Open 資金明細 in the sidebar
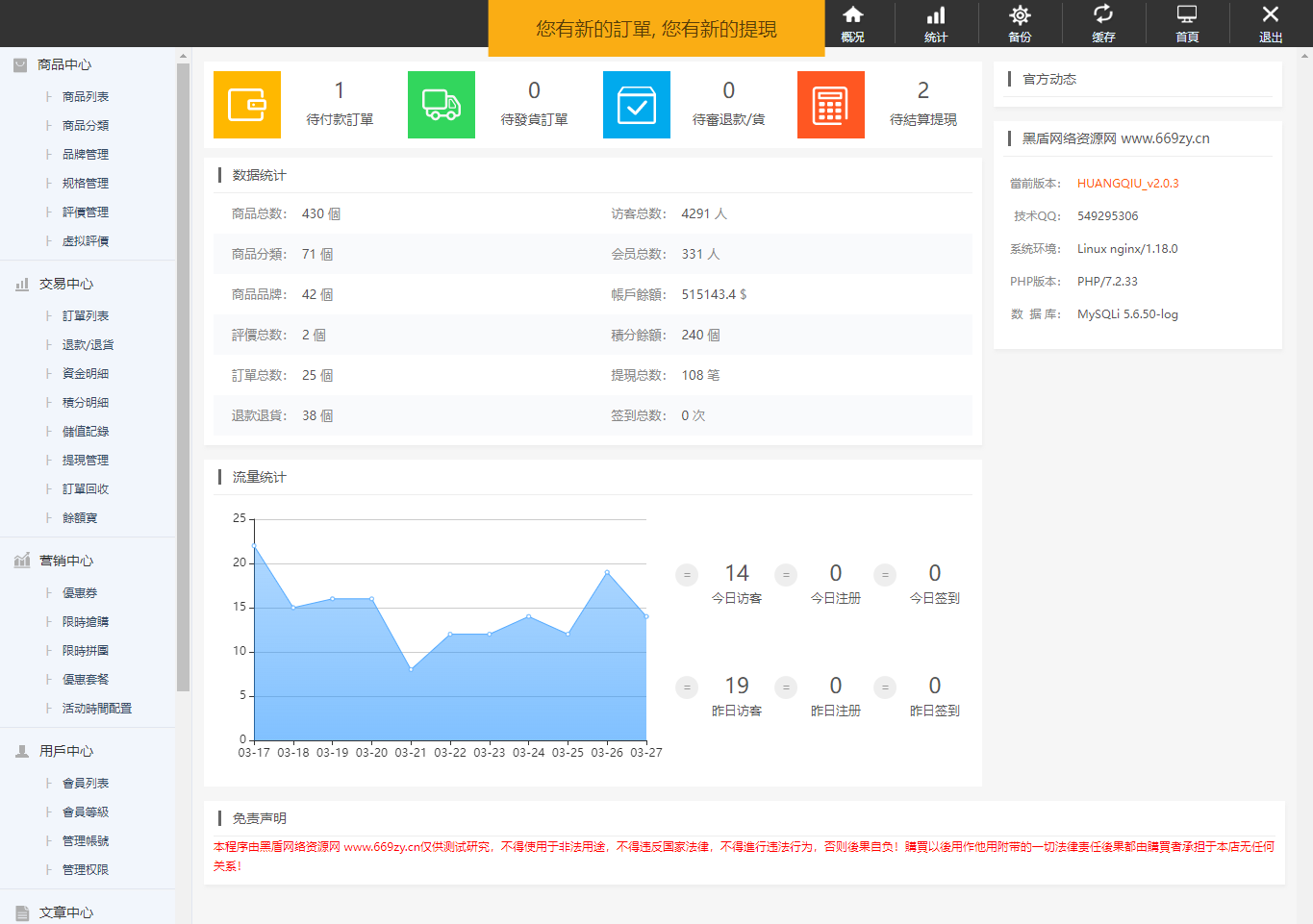 [x=86, y=374]
